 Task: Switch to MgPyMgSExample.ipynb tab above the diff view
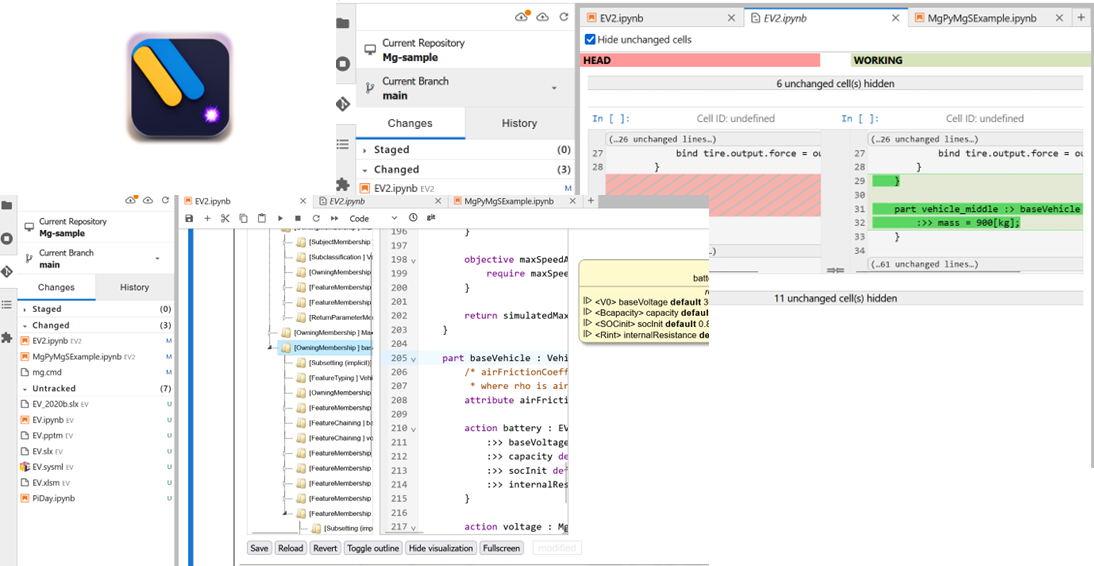[981, 18]
